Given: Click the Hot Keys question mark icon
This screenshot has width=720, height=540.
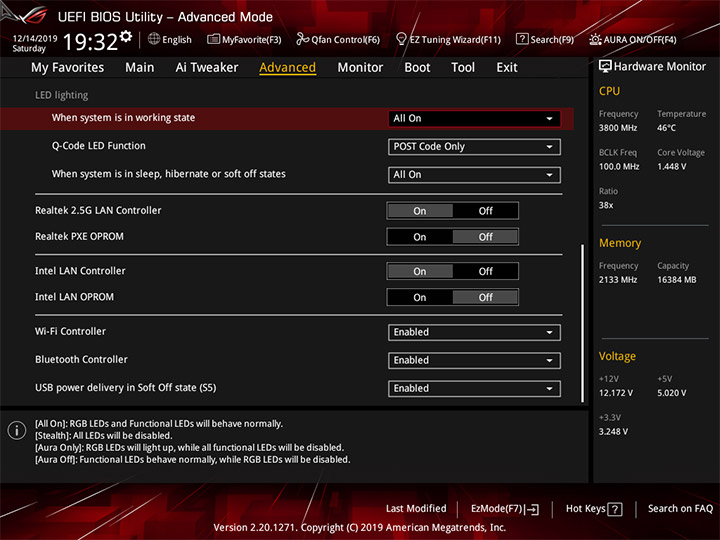Looking at the screenshot, I should click(x=614, y=509).
